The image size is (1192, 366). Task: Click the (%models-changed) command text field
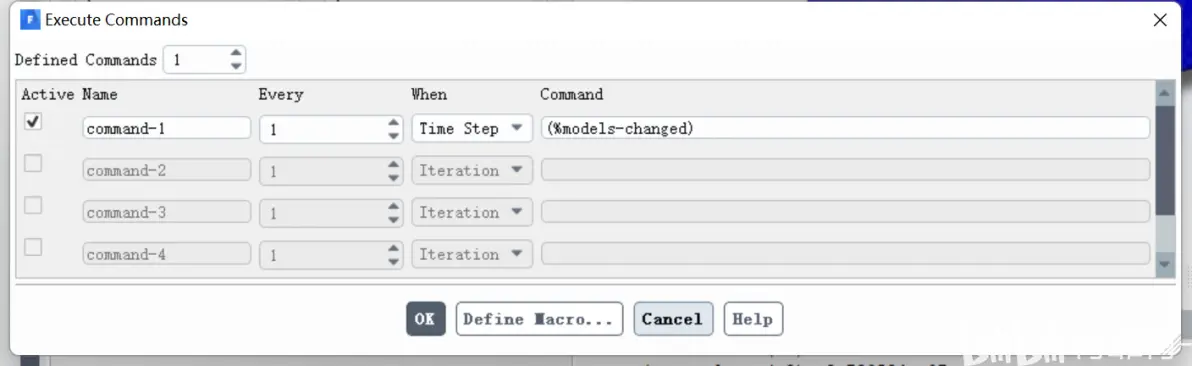(x=845, y=129)
